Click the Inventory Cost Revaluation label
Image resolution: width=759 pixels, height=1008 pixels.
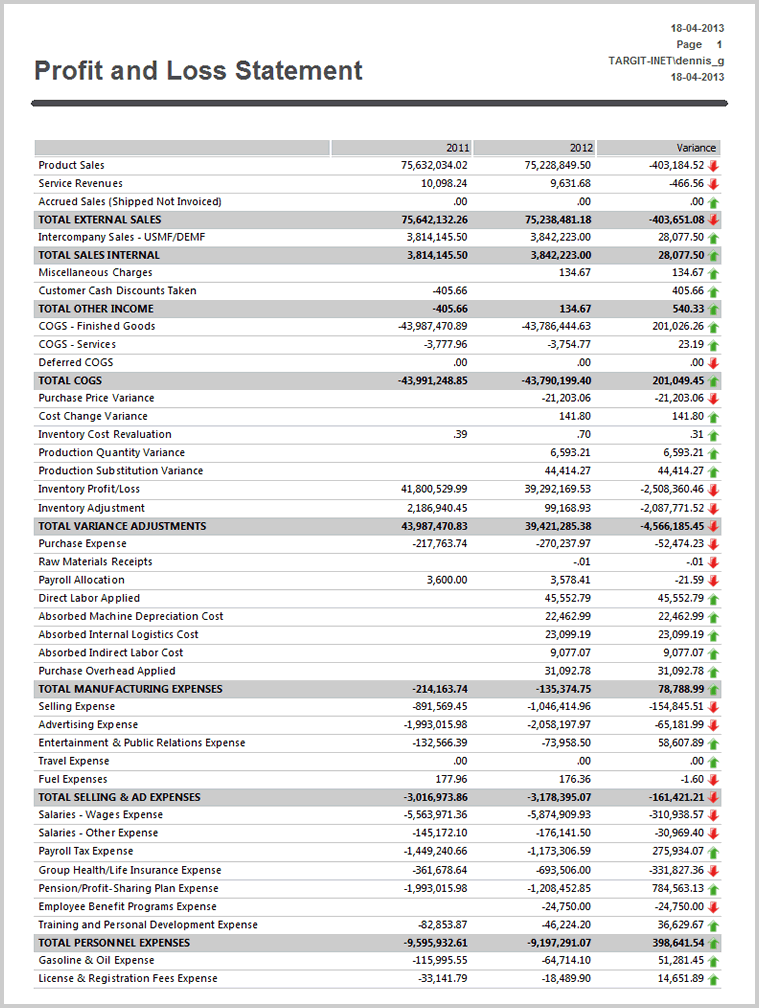[x=105, y=435]
